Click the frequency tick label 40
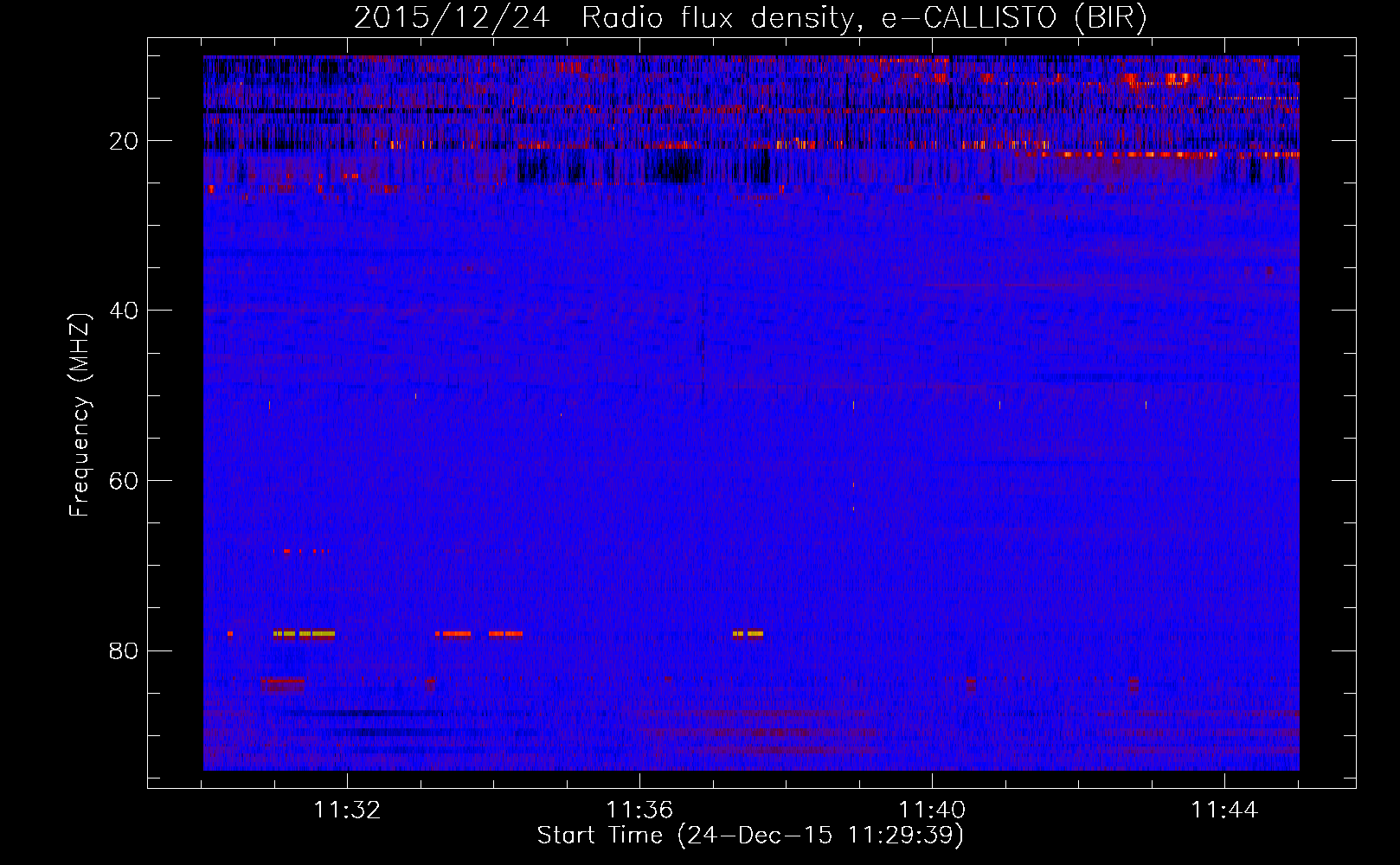This screenshot has height=865, width=1400. (125, 311)
